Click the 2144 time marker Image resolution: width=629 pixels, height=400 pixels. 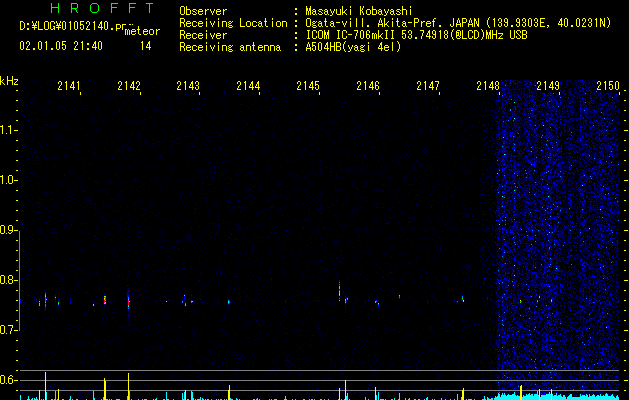coord(248,85)
